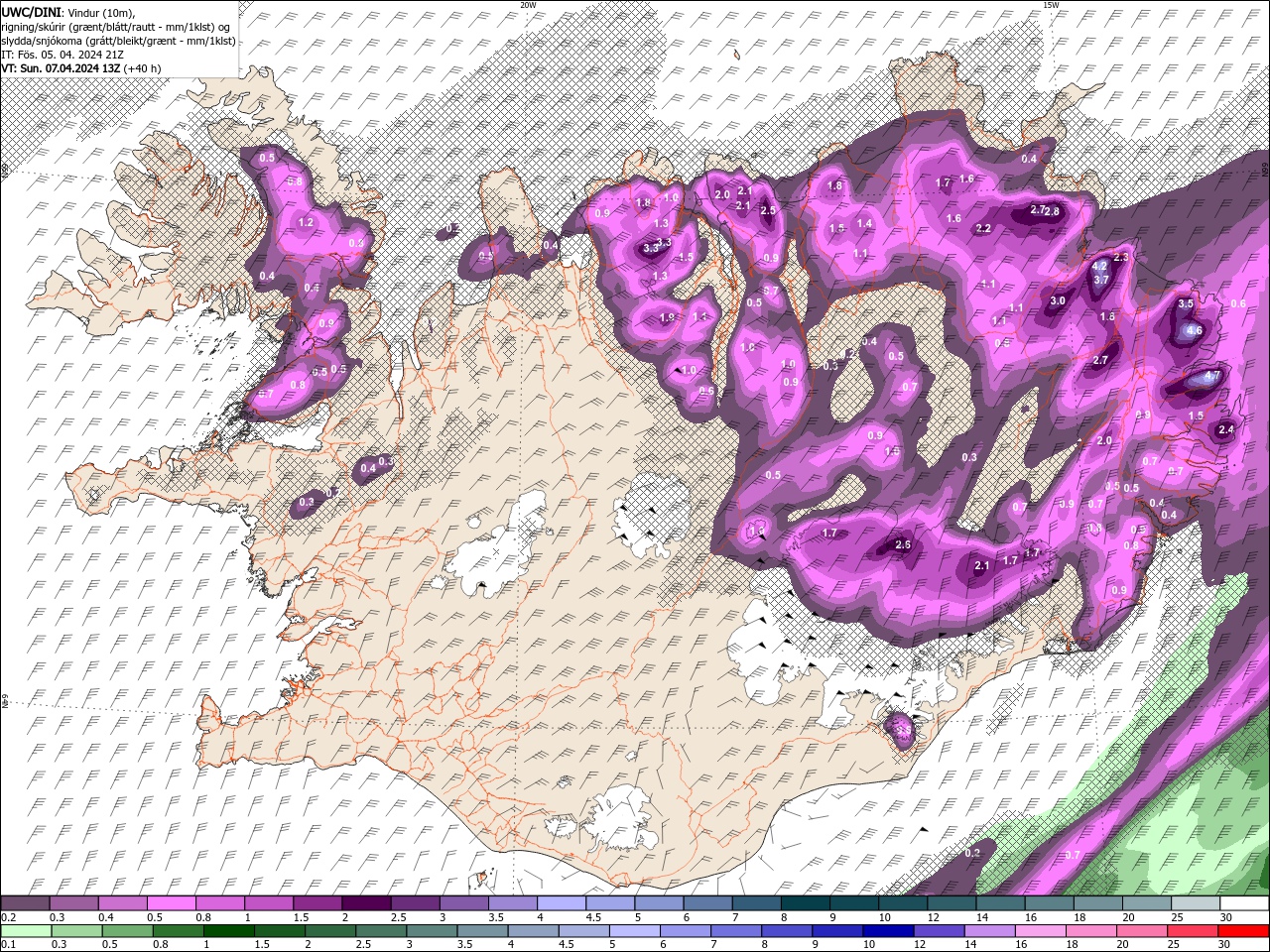Click the light blue upper swatch between 4 and 4.5
The width and height of the screenshot is (1270, 952).
pyautogui.click(x=561, y=903)
